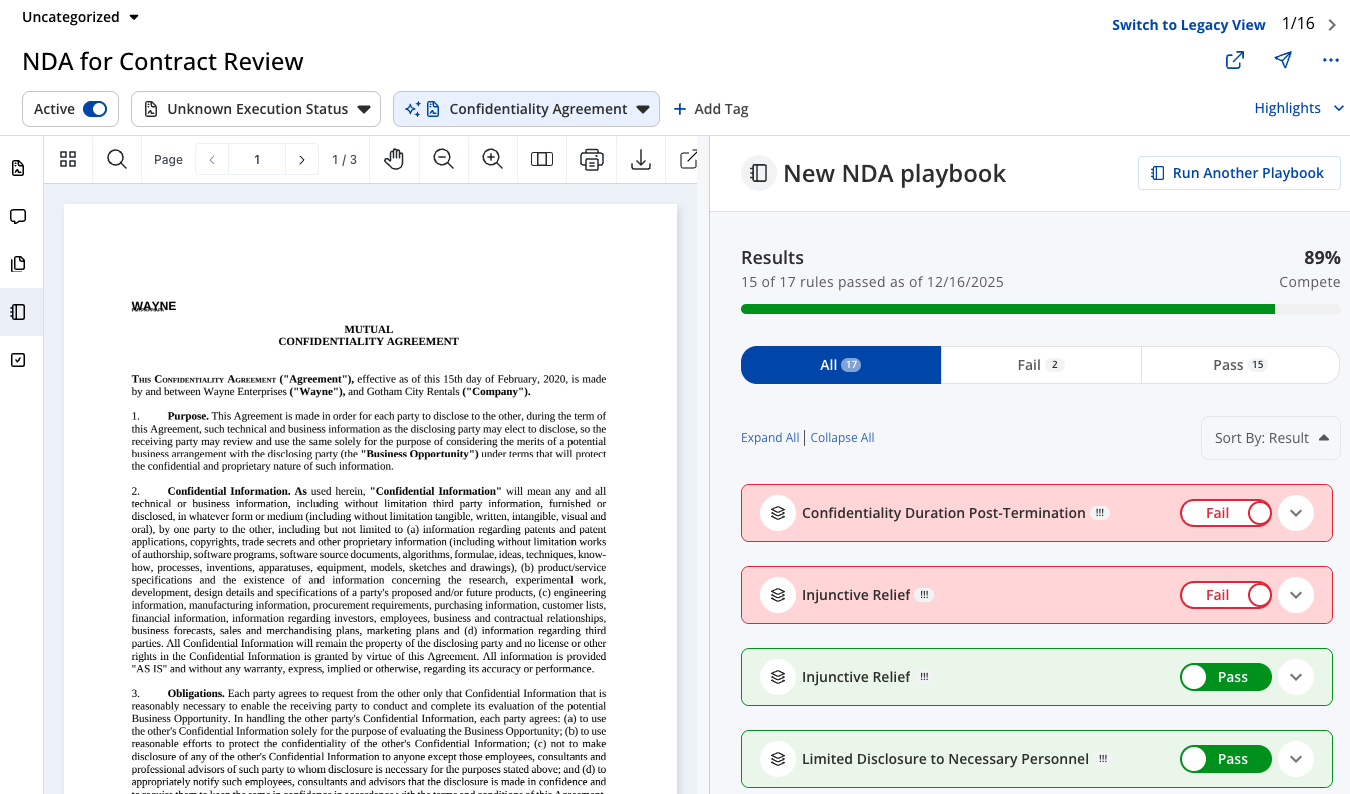Toggle two-page spread view
Screen dimensions: 1350x794
click(x=541, y=159)
